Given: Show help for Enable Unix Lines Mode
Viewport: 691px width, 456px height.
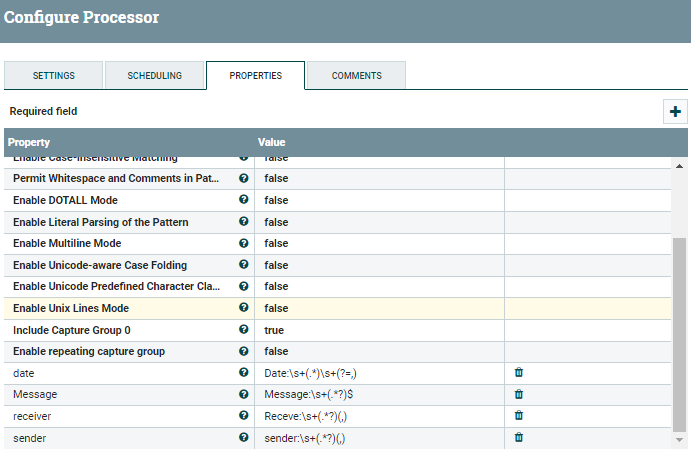Looking at the screenshot, I should 244,308.
